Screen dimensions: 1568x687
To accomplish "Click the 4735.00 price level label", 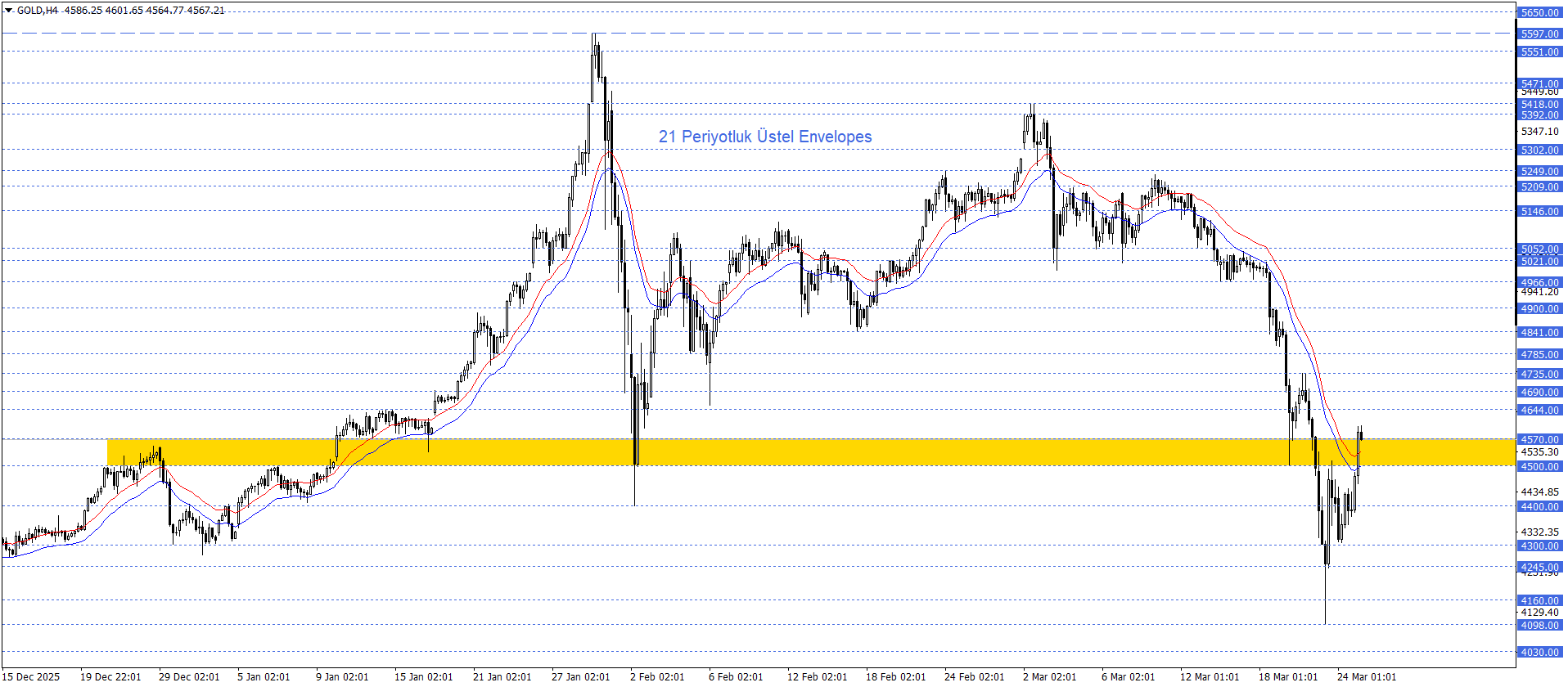I will tap(1539, 375).
